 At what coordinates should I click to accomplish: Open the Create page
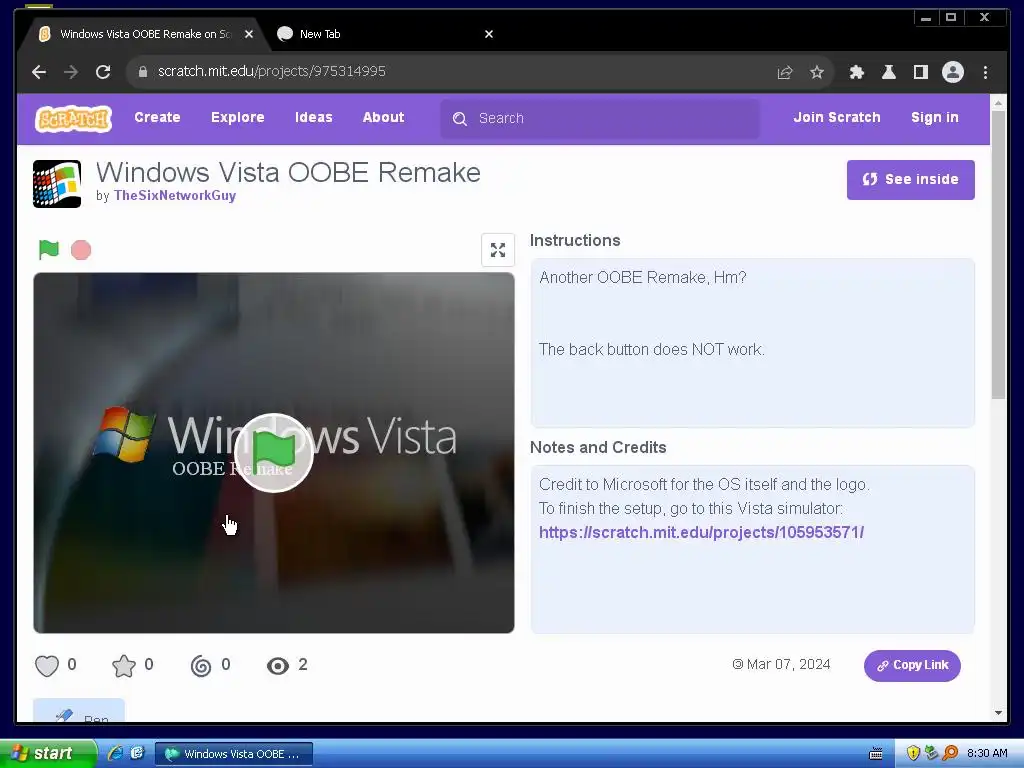point(157,118)
